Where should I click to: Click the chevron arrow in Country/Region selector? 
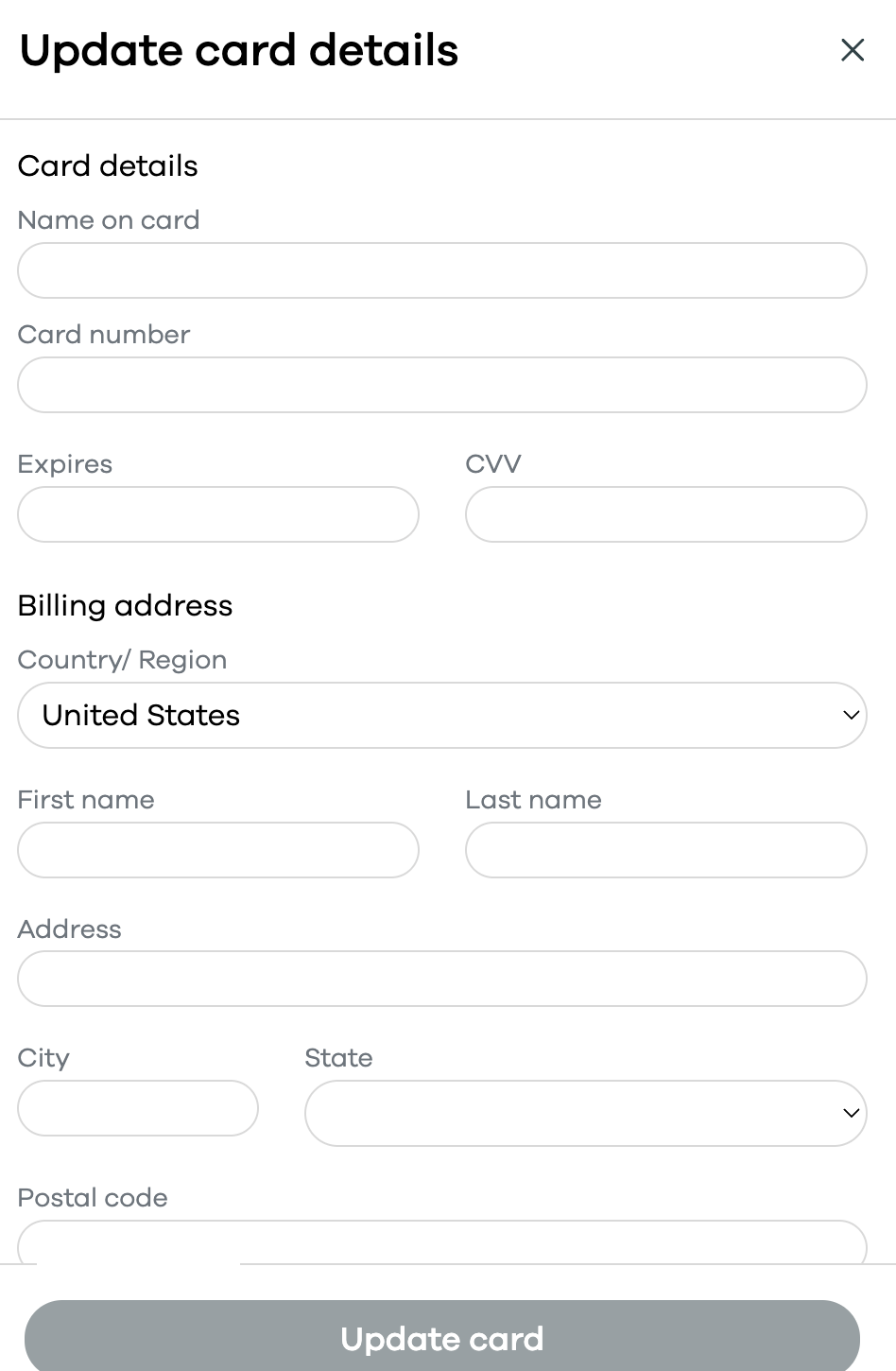[x=851, y=716]
